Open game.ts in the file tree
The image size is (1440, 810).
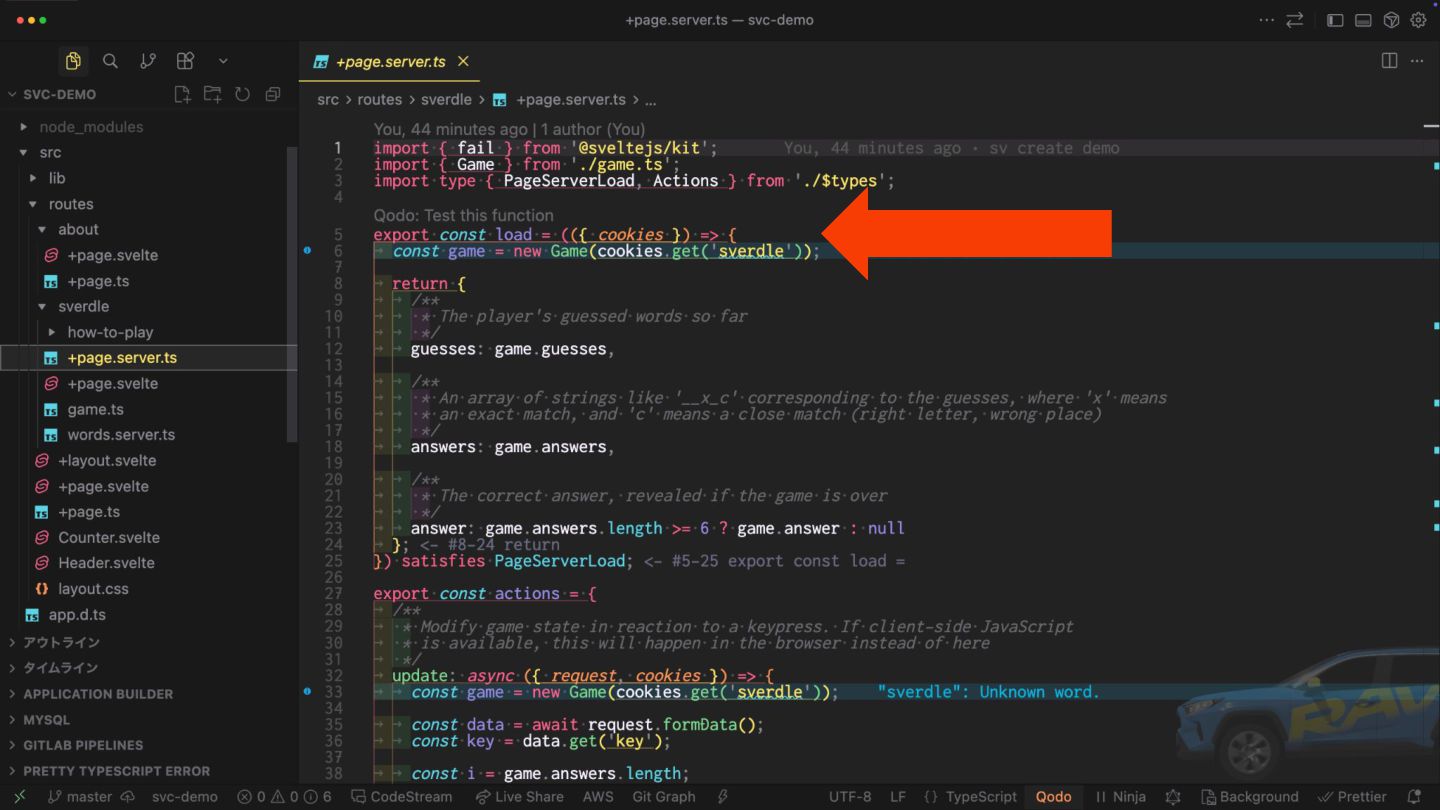point(95,409)
